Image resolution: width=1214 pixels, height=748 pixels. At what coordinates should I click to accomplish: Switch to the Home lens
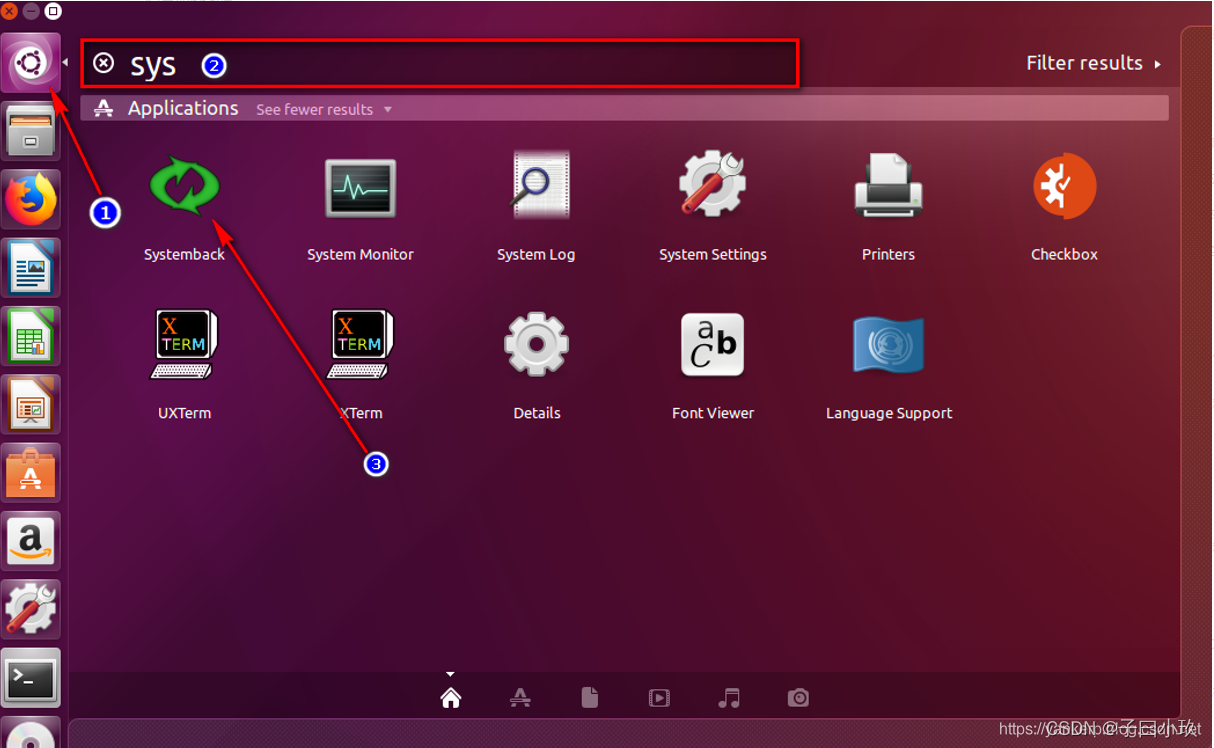[x=451, y=697]
